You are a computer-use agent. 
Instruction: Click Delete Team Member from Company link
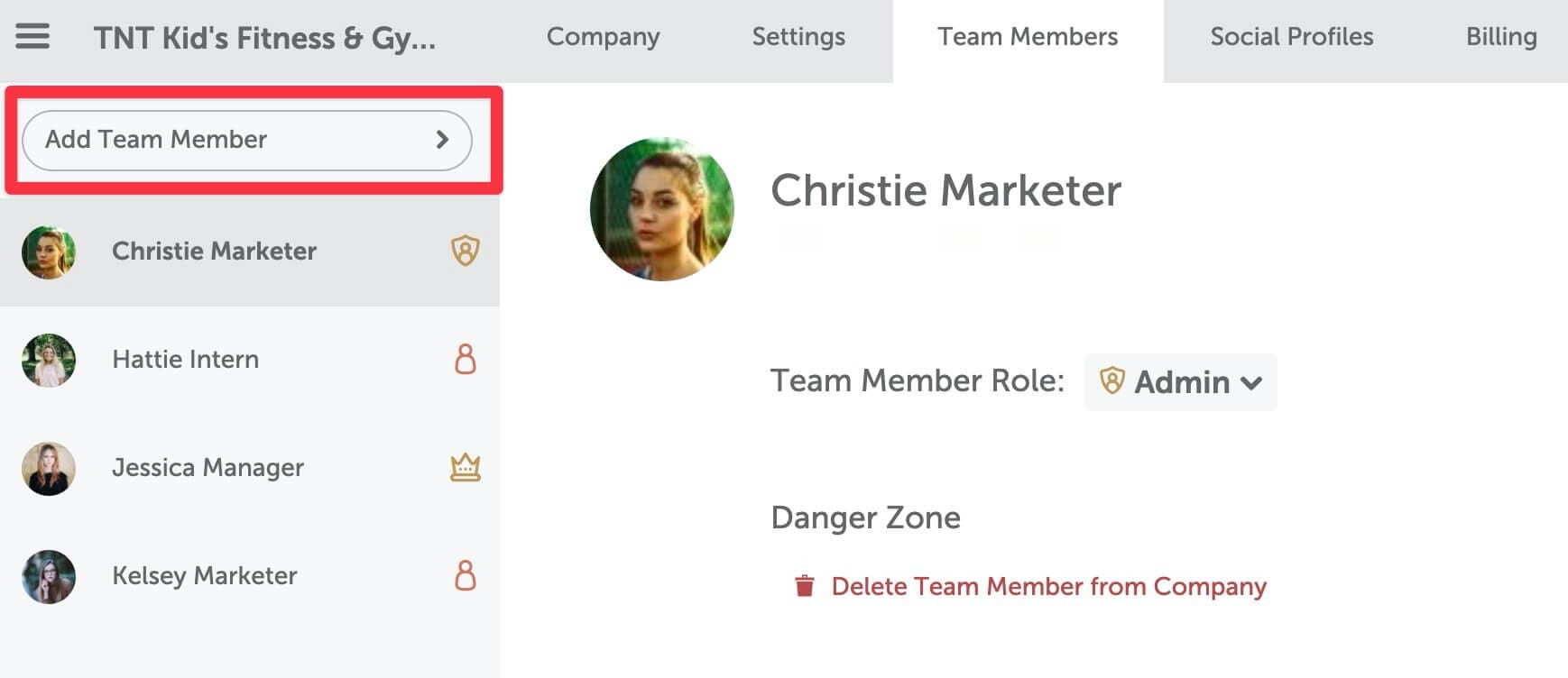pos(1048,587)
